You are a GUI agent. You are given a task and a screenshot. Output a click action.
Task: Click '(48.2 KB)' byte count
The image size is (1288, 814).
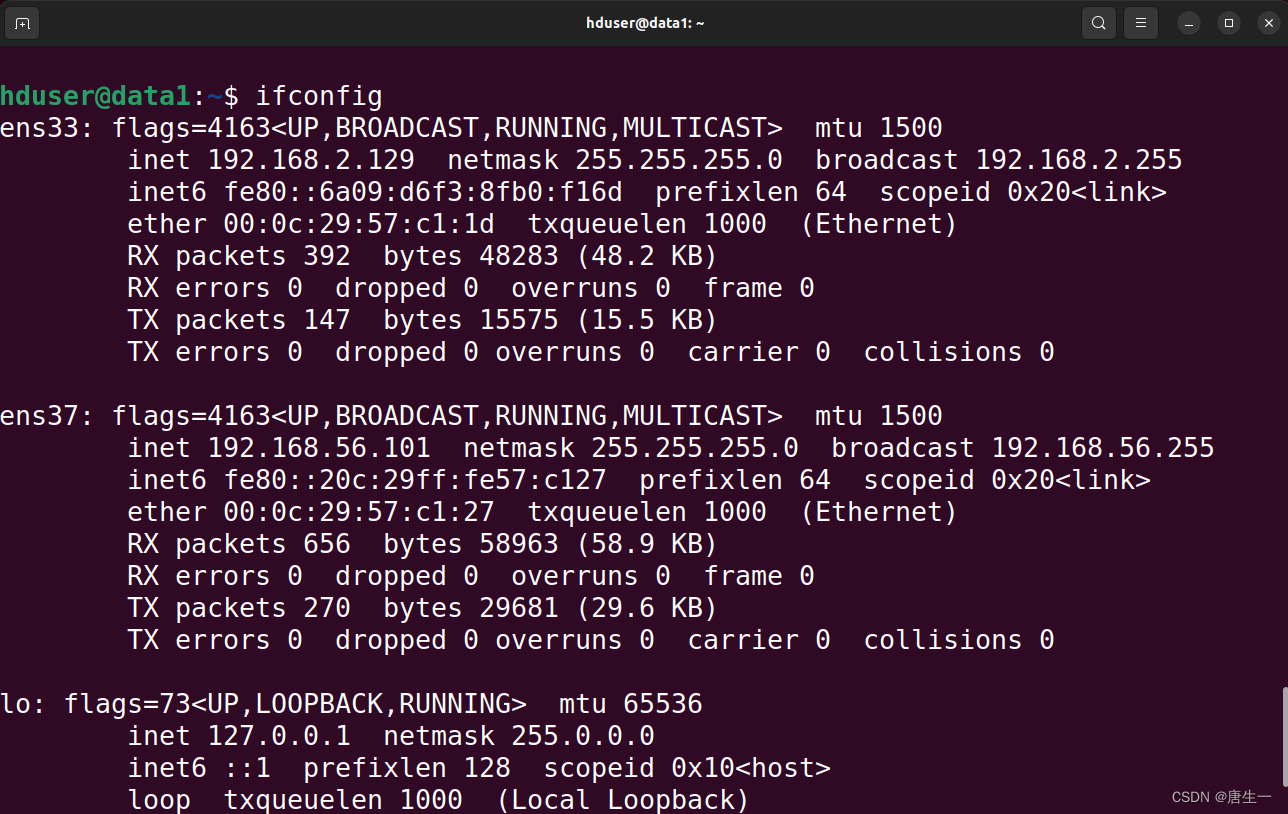(x=647, y=257)
